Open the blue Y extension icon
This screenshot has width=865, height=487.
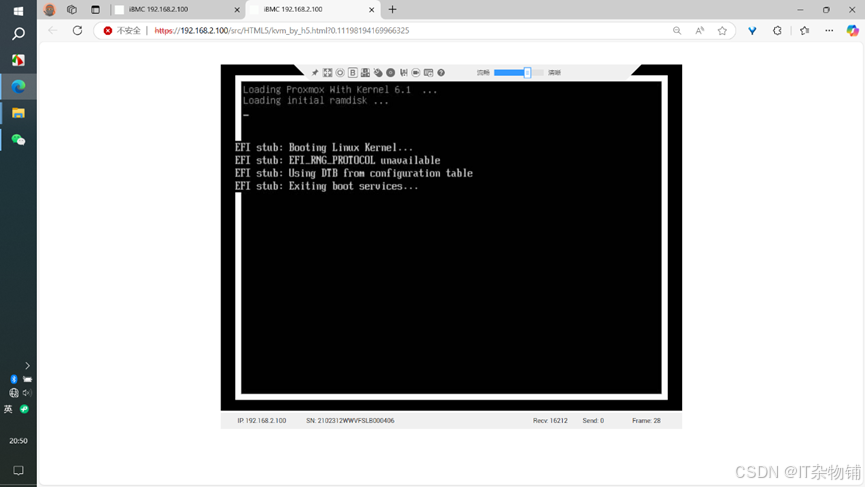(x=752, y=31)
